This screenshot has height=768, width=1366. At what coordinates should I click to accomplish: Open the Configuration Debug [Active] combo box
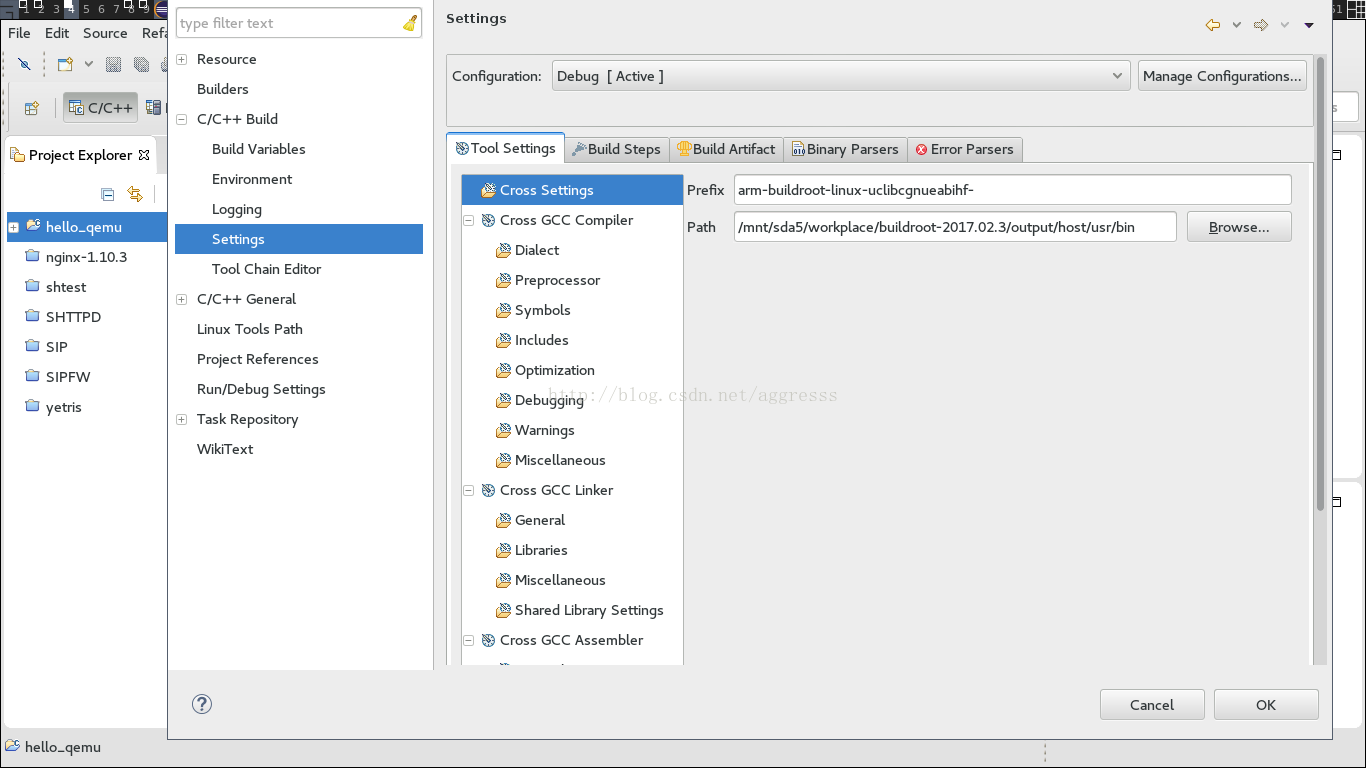coord(842,76)
